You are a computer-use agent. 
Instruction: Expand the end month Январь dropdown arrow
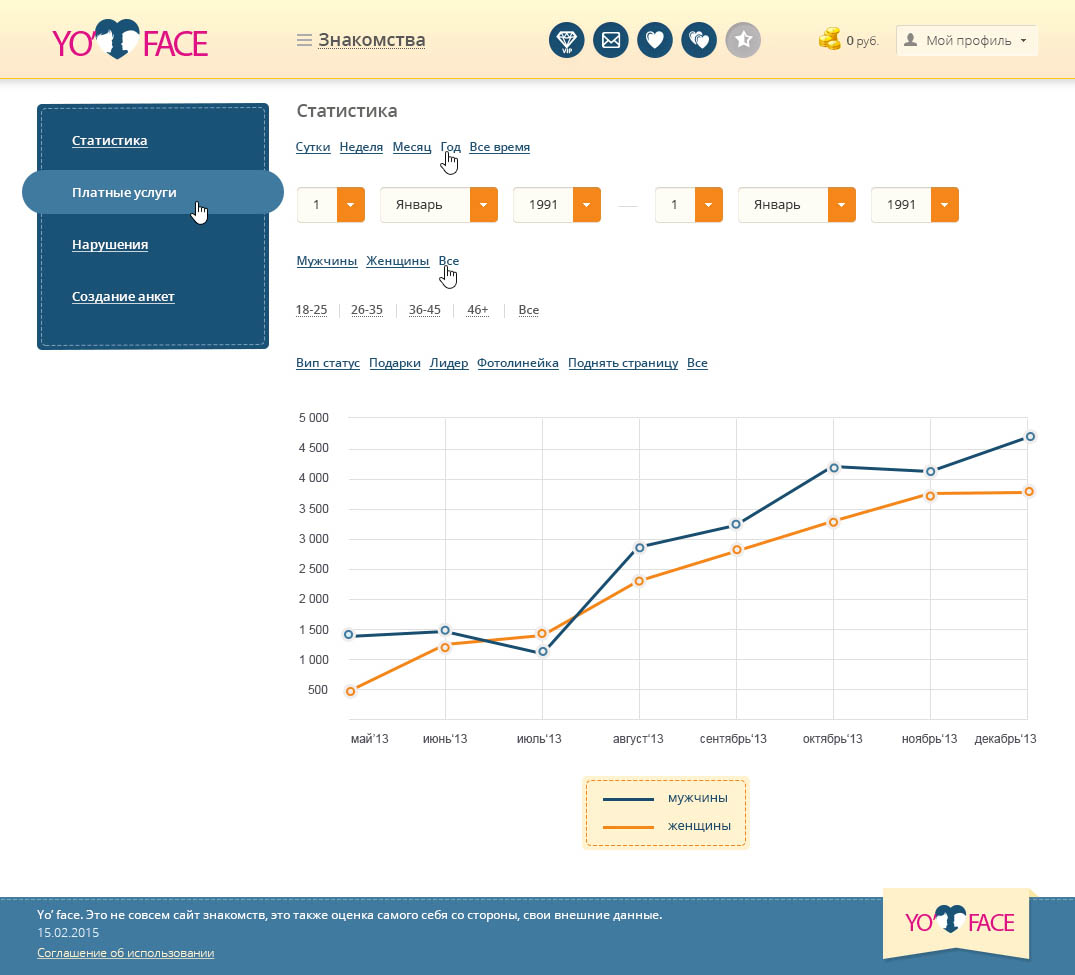[842, 204]
